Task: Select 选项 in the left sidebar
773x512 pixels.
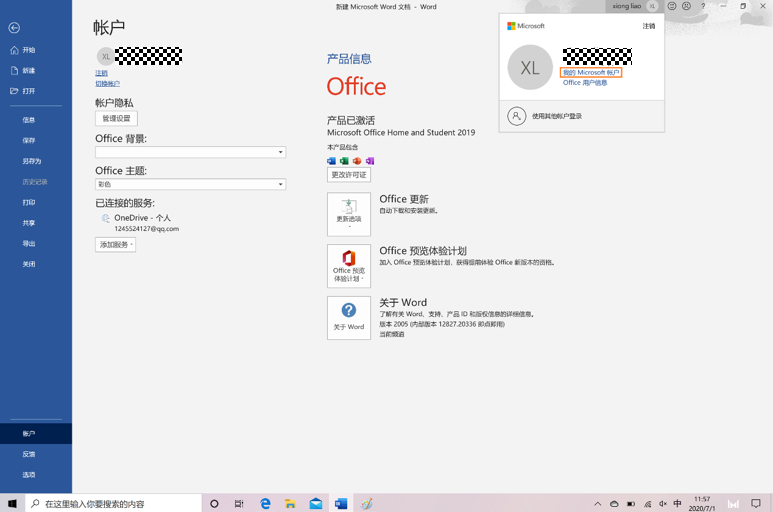Action: [29, 475]
